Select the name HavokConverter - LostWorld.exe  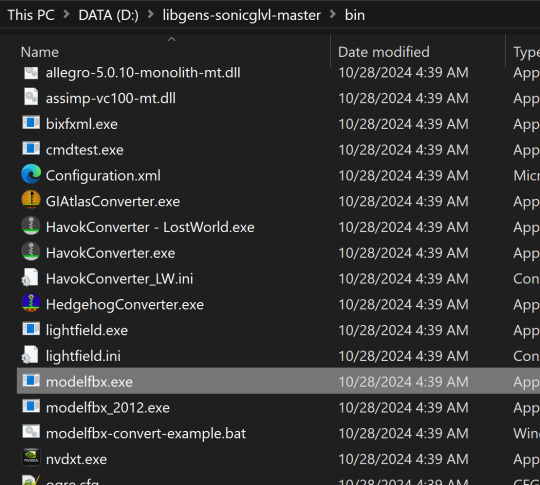150,227
